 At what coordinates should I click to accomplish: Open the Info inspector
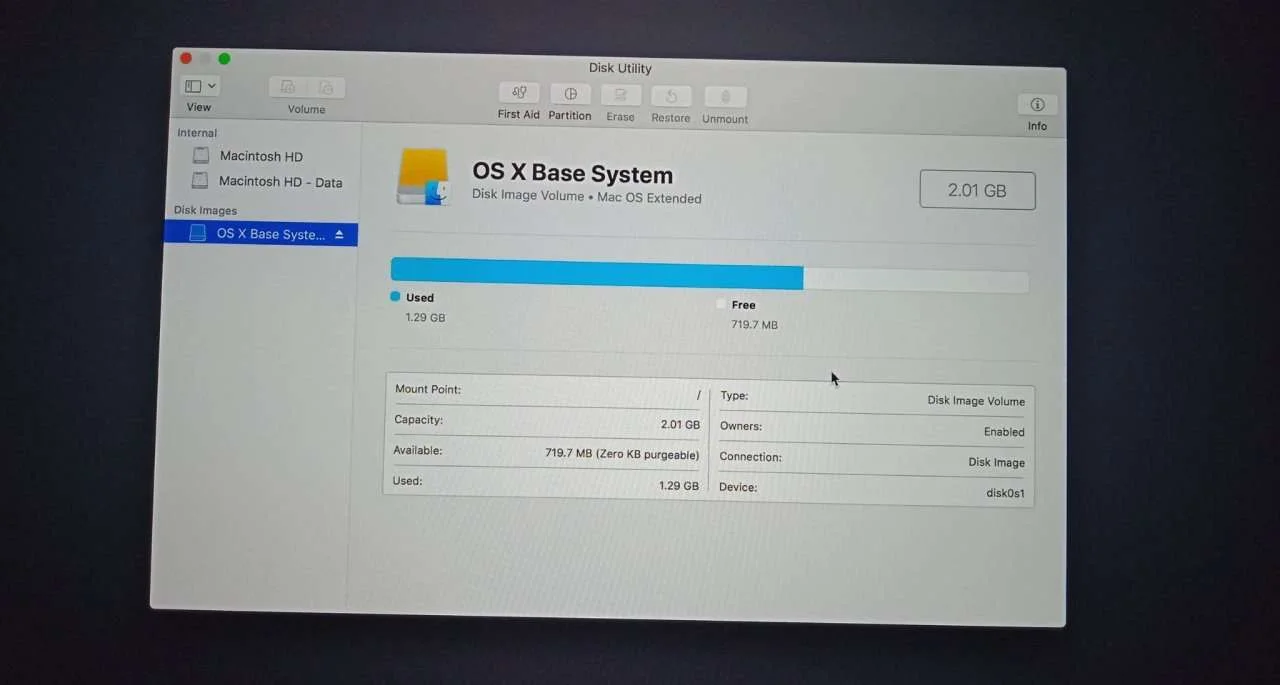(1037, 104)
